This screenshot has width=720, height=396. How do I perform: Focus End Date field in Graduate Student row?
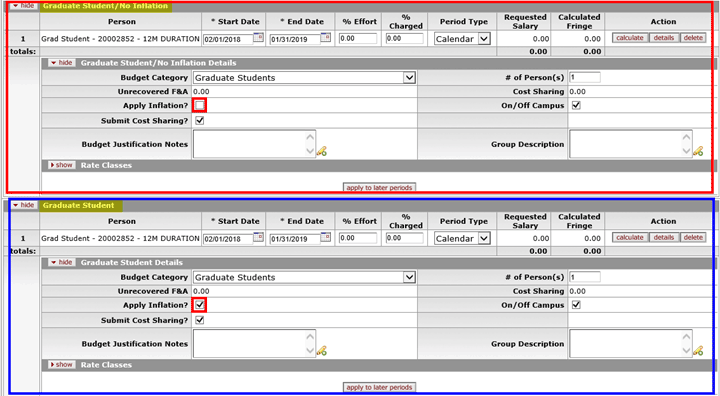(295, 239)
